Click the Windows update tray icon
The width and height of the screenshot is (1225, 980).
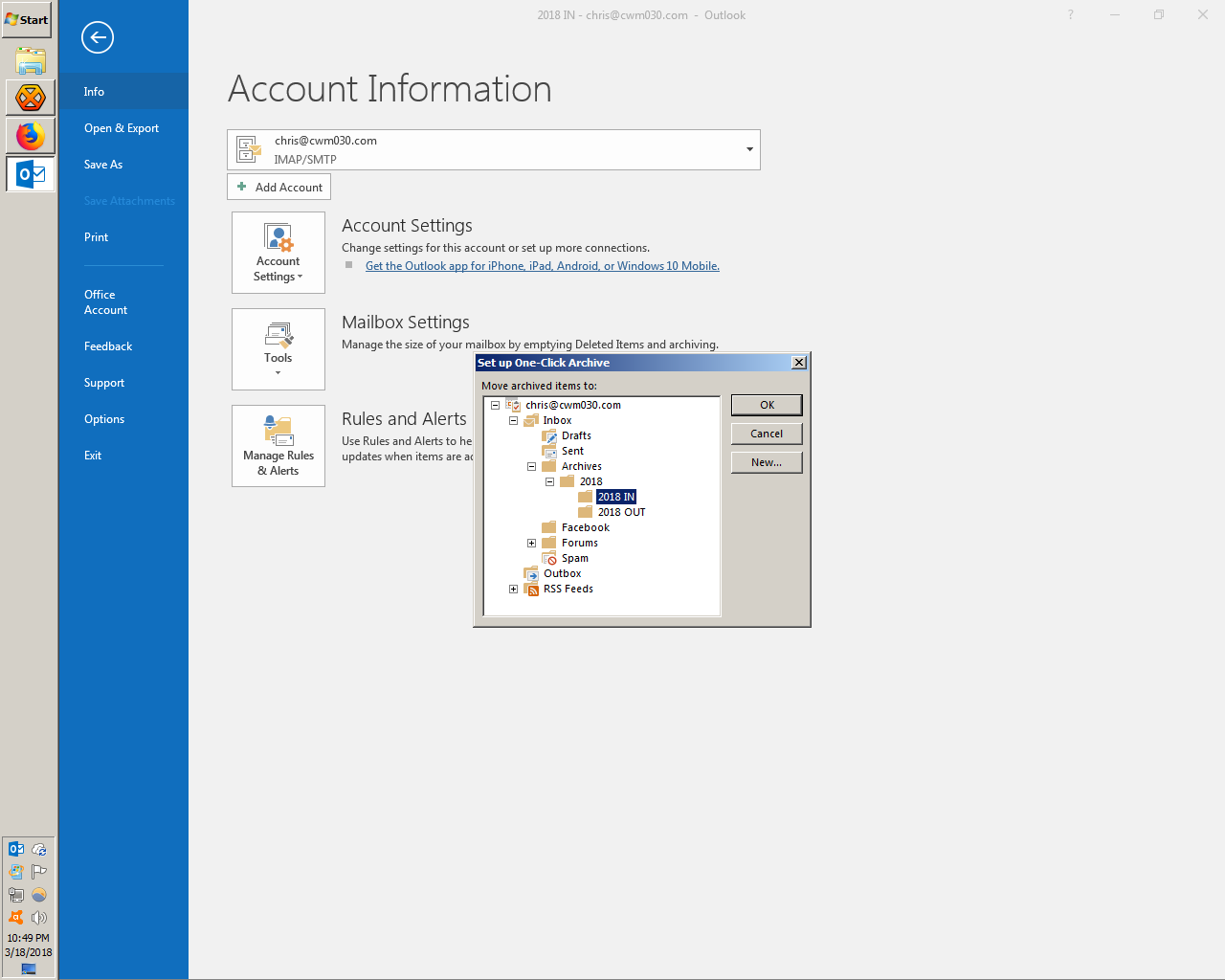click(x=16, y=872)
